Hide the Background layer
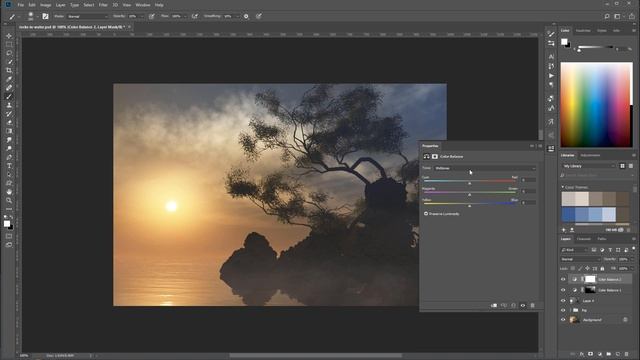 563,320
